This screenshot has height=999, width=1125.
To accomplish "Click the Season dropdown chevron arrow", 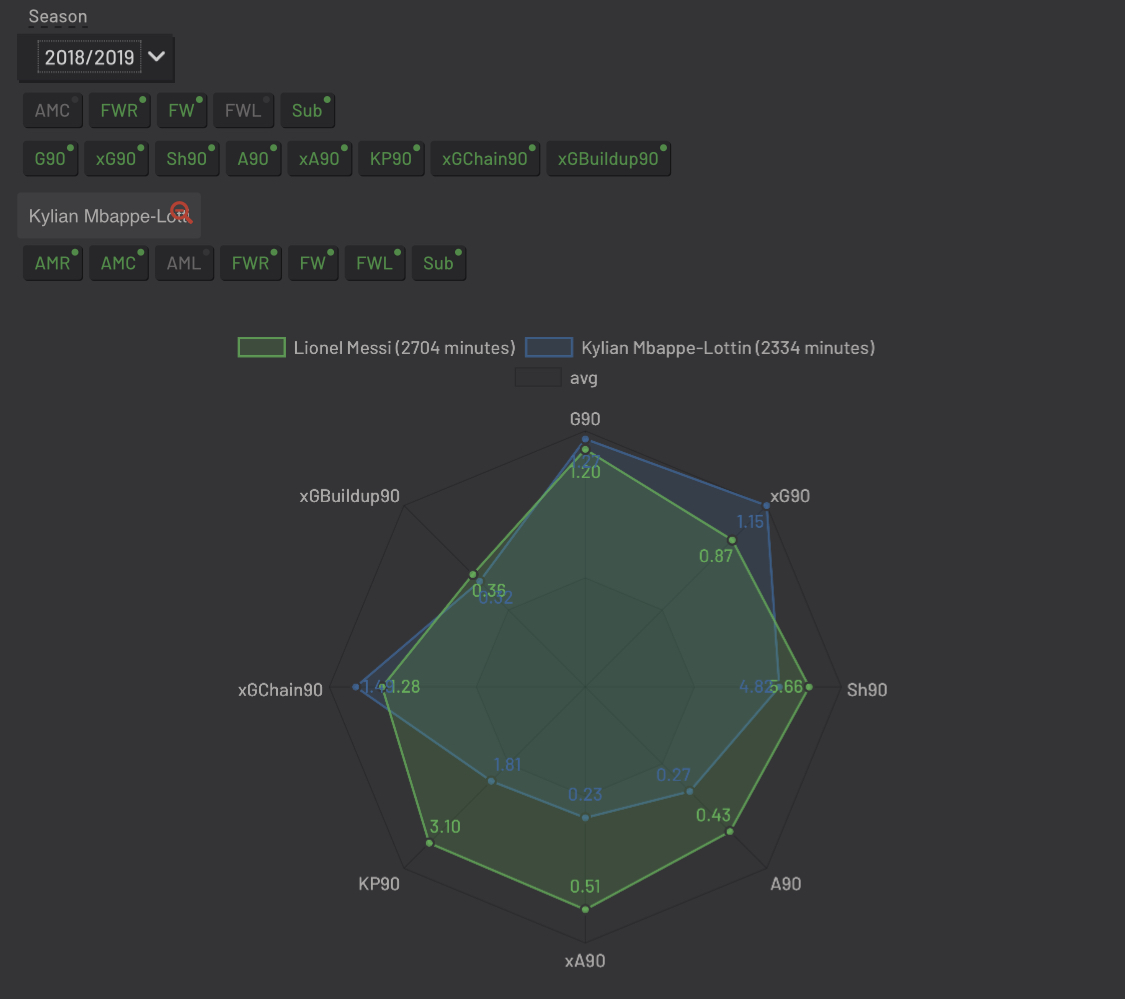I will (x=156, y=57).
